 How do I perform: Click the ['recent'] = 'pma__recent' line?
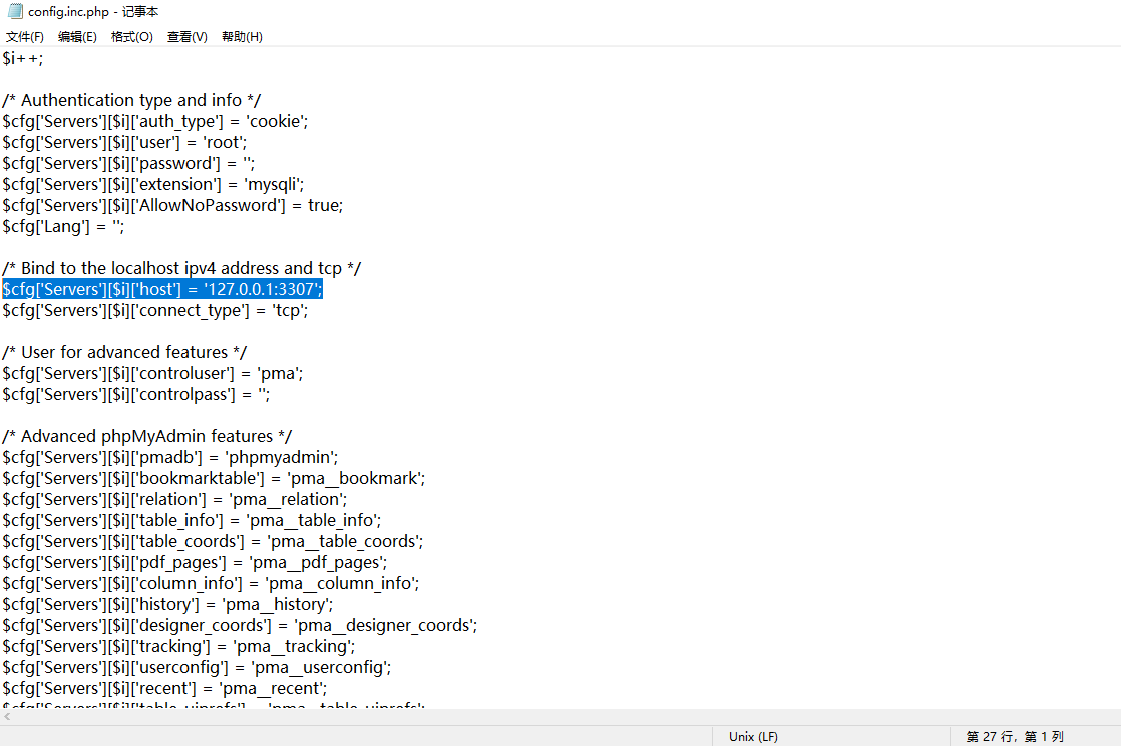click(x=164, y=689)
